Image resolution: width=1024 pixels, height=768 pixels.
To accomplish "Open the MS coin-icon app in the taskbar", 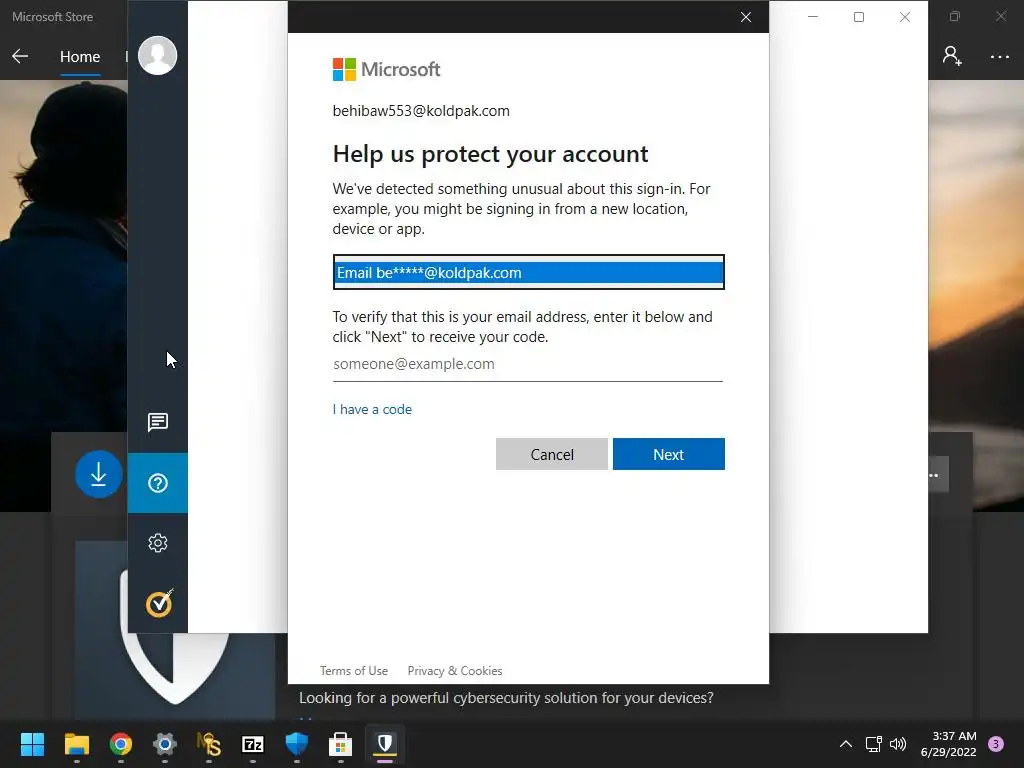I will [x=209, y=744].
